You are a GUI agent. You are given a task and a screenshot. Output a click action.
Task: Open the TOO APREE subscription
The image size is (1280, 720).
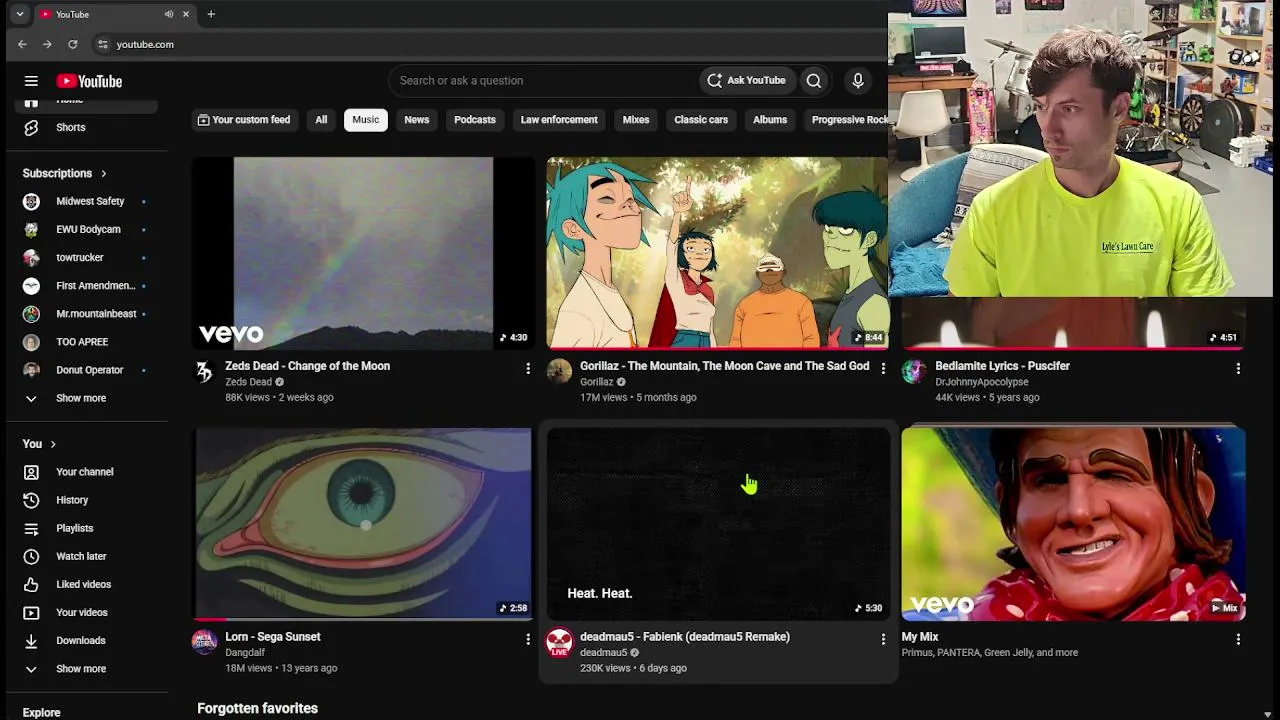coord(82,342)
